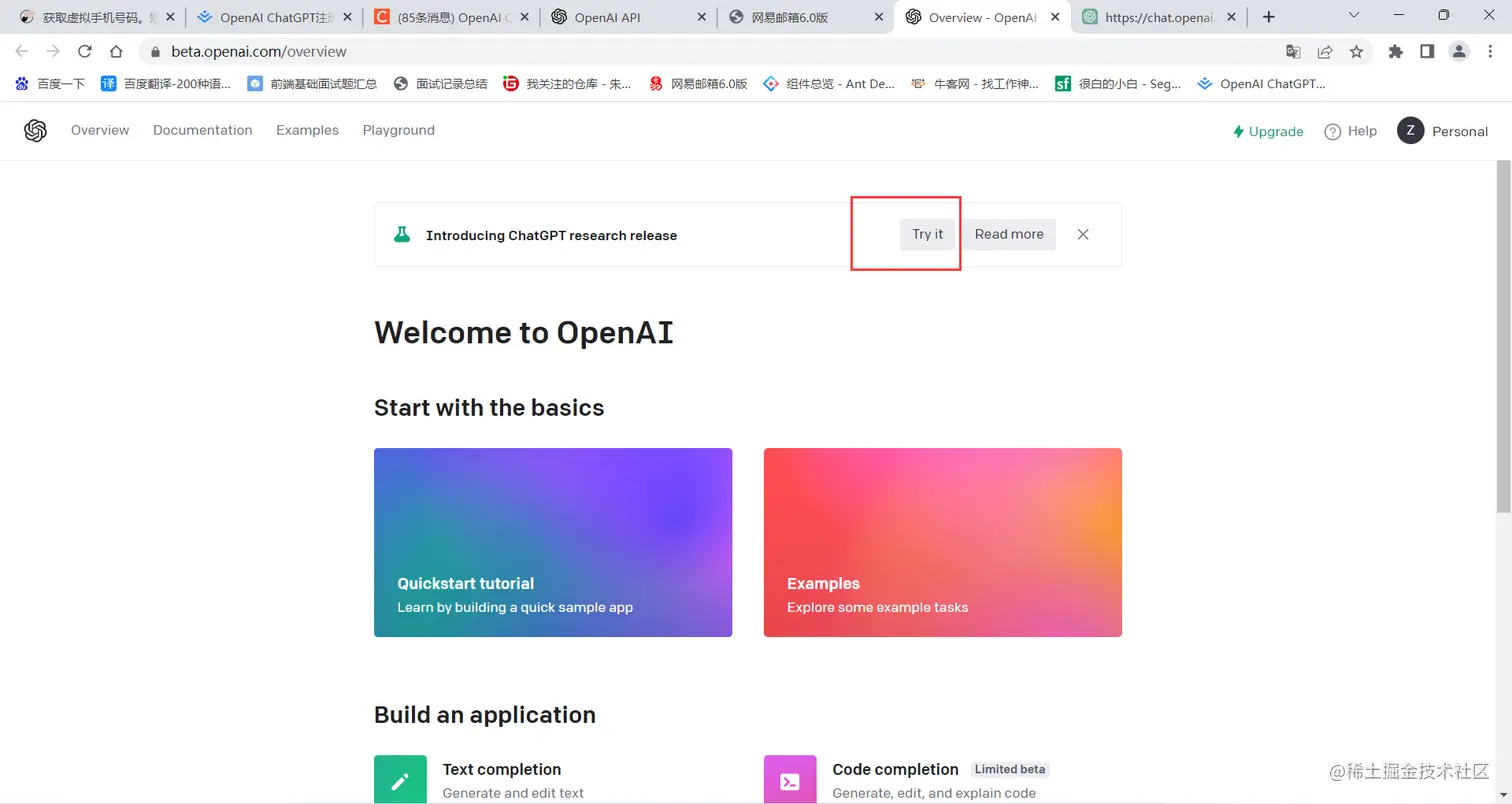Open the Examples nav item in the header
This screenshot has width=1512, height=804.
click(x=308, y=131)
